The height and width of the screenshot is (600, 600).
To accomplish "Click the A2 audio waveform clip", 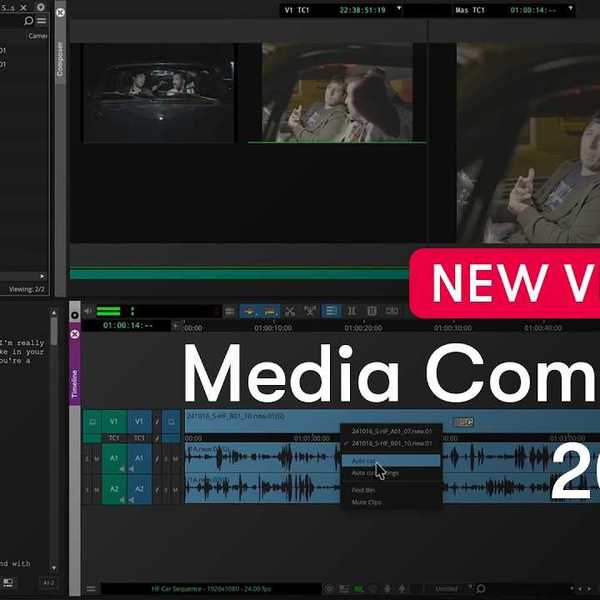I will point(262,488).
